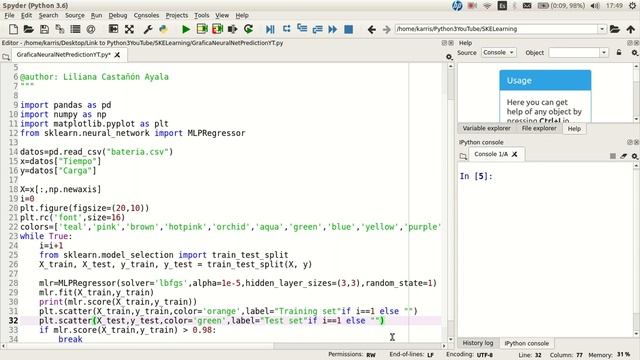Click the Object input field
Image resolution: width=640 pixels, height=360 pixels.
[x=574, y=53]
